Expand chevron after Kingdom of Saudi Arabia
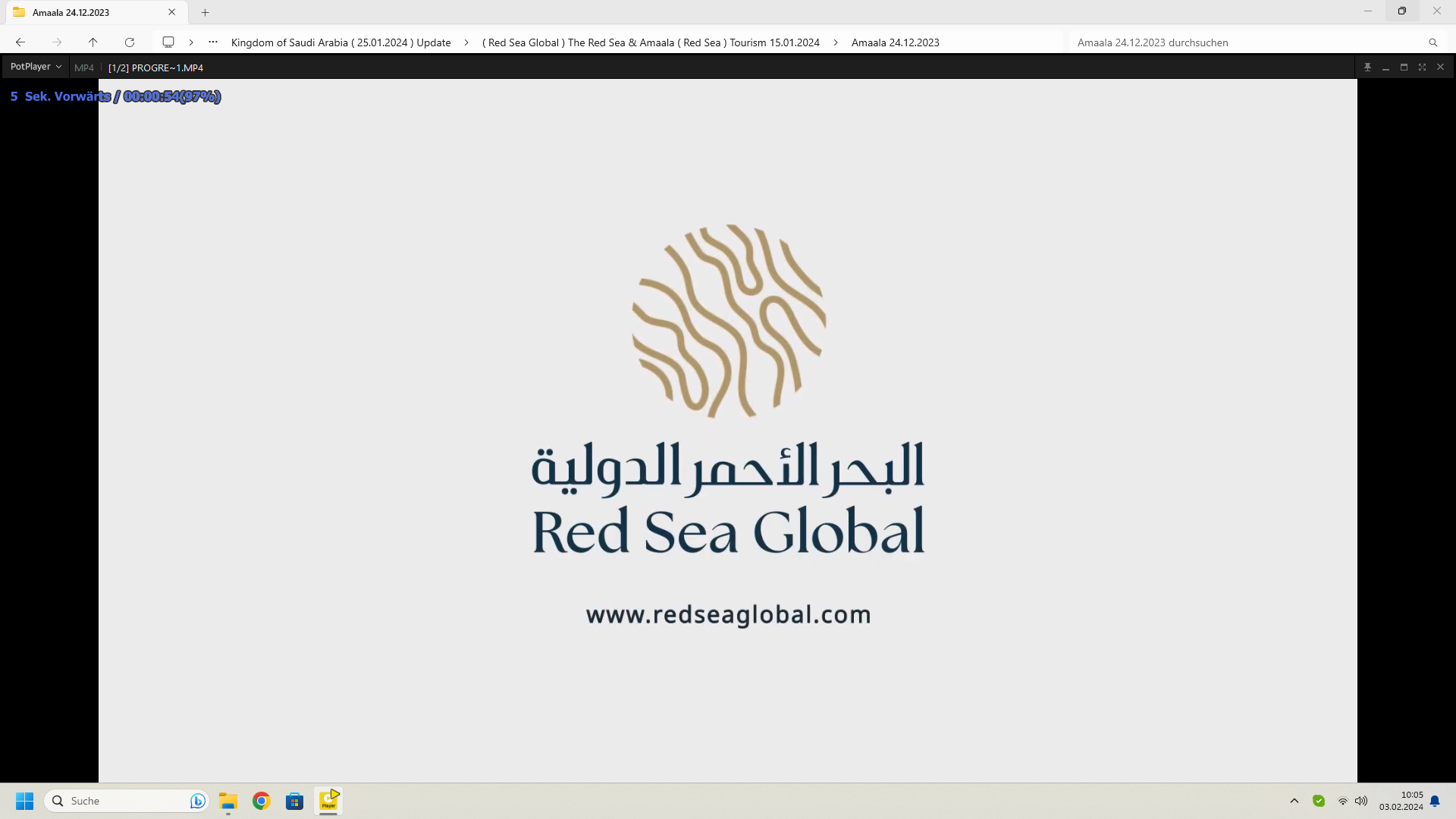 466,42
